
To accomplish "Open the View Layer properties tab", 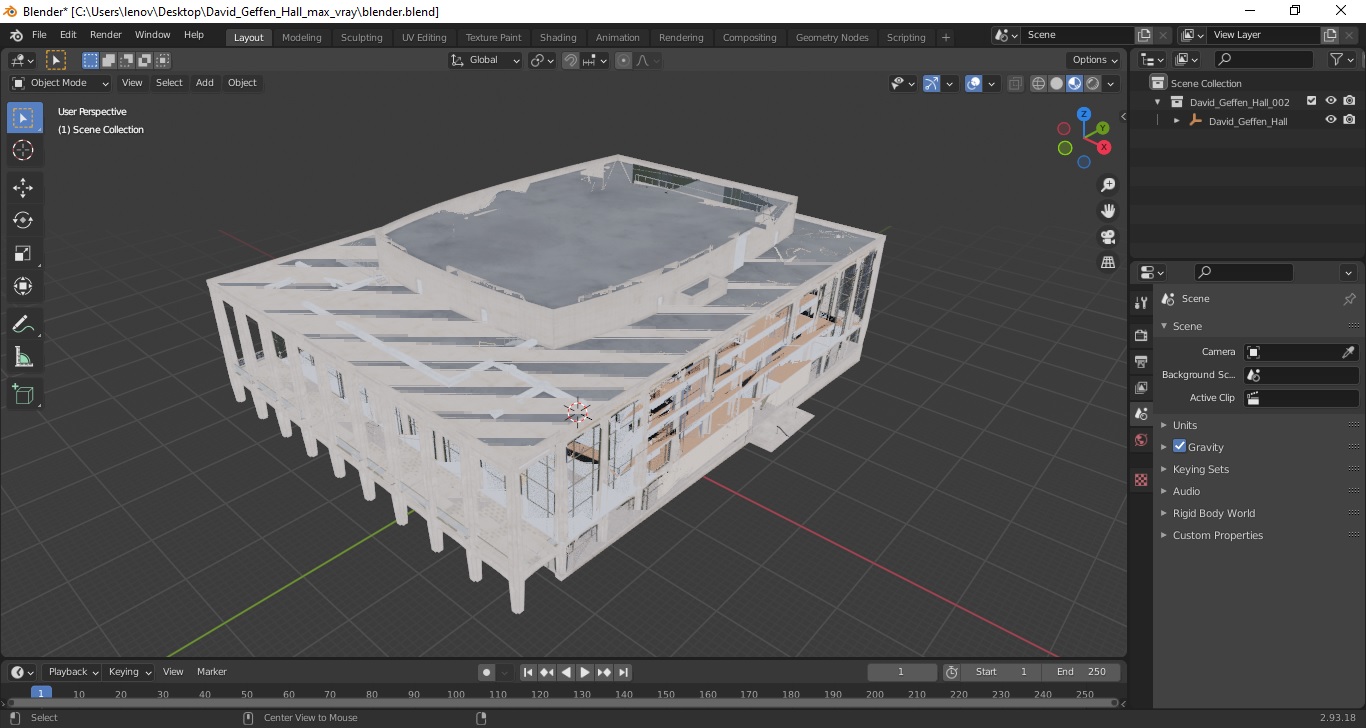I will pos(1141,387).
